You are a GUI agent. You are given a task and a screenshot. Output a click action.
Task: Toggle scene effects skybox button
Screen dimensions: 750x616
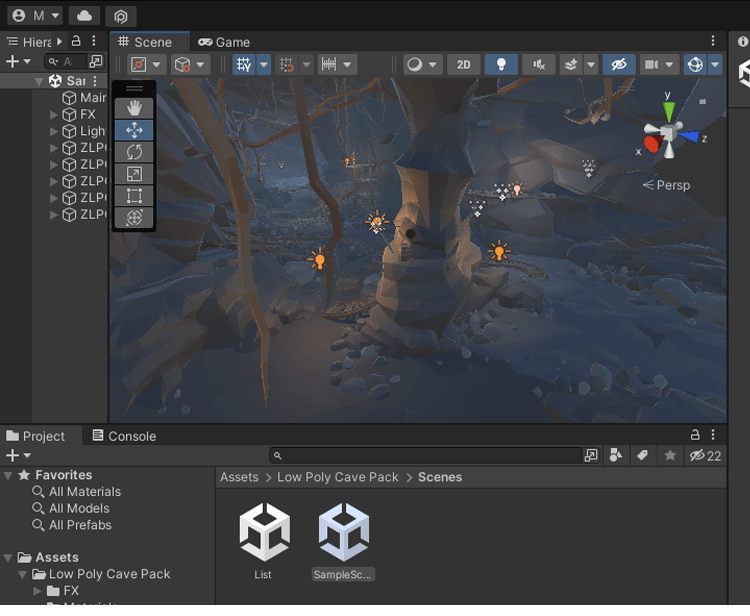(571, 65)
